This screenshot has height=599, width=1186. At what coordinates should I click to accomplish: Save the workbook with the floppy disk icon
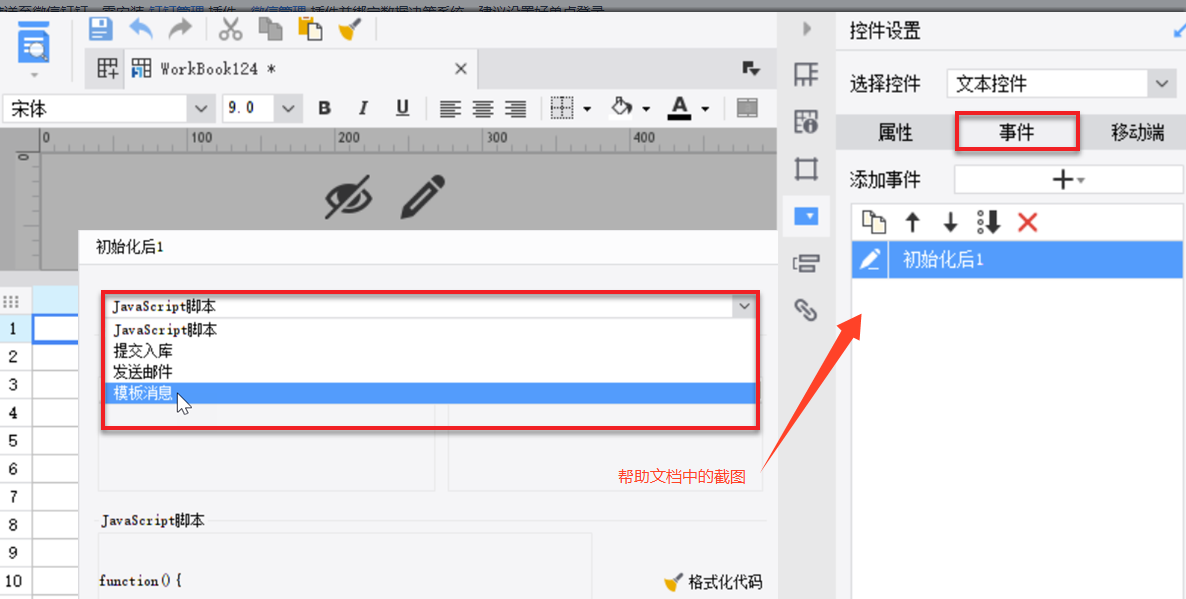point(101,29)
